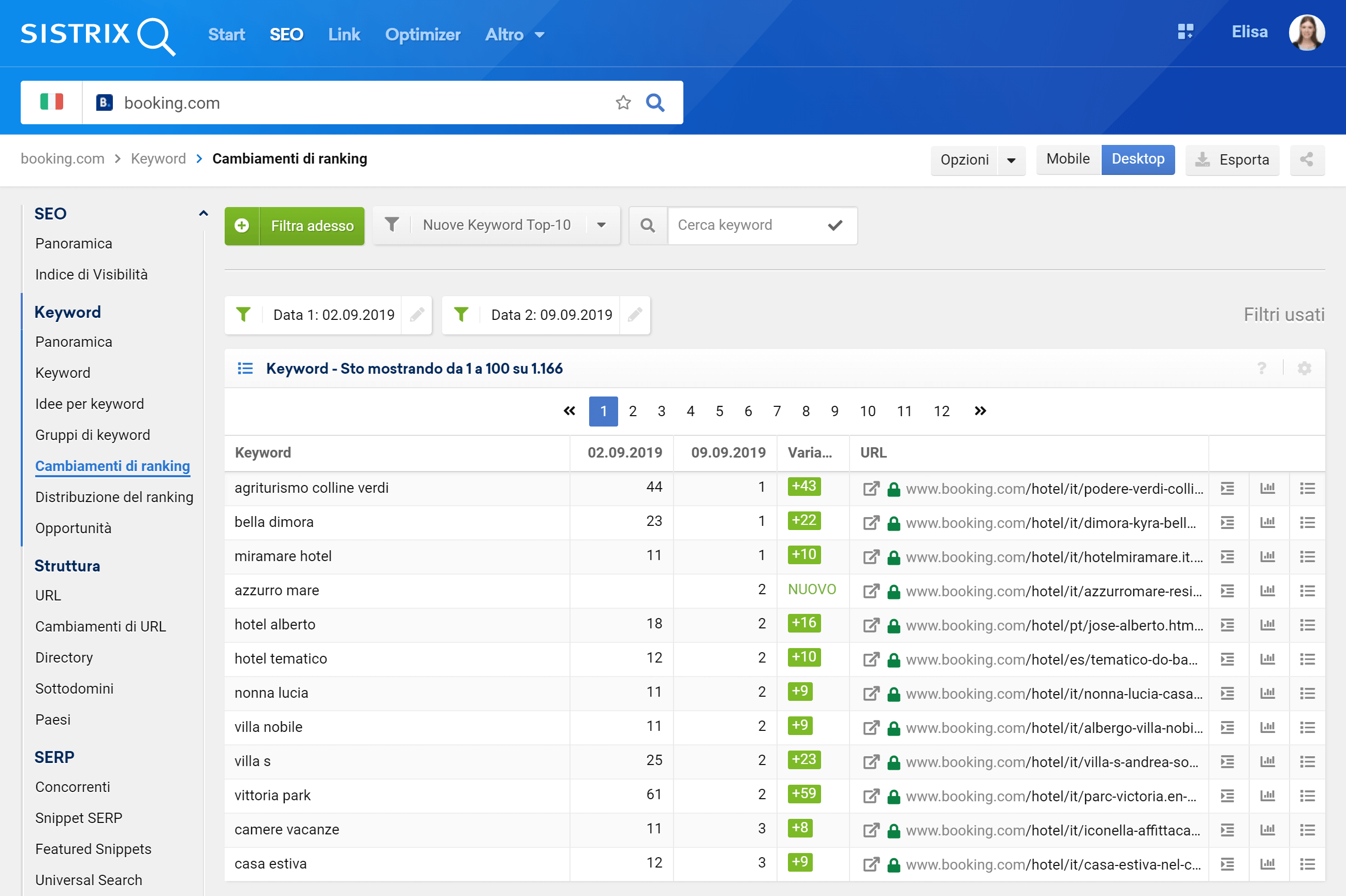This screenshot has width=1346, height=896.
Task: Open list menu icon for azzurro mare
Action: click(1307, 591)
